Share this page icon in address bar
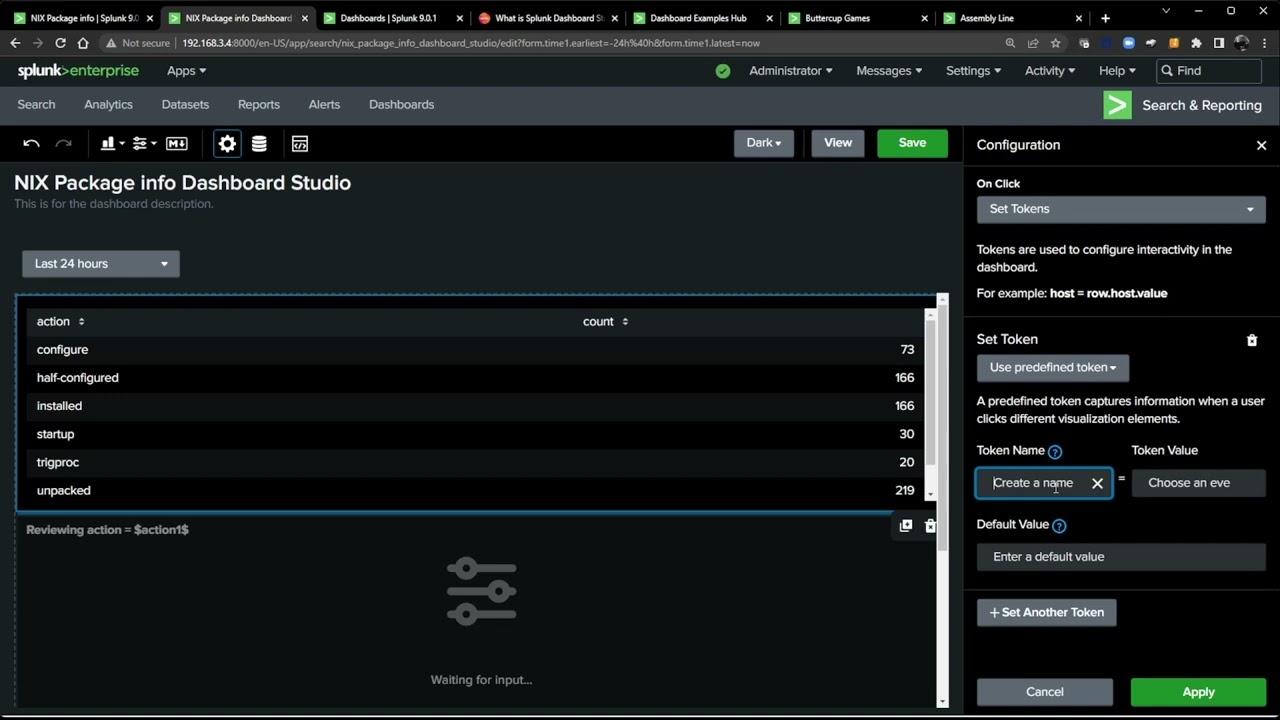 pyautogui.click(x=1034, y=43)
